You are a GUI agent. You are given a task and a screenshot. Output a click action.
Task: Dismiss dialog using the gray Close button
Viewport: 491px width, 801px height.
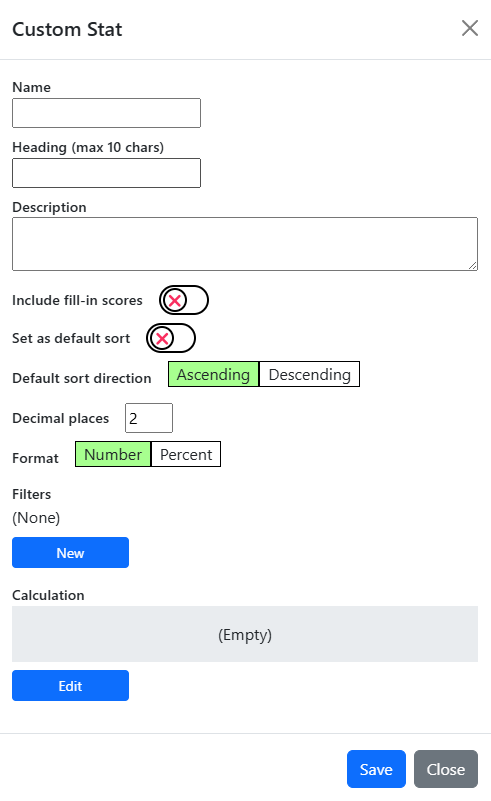(x=446, y=769)
